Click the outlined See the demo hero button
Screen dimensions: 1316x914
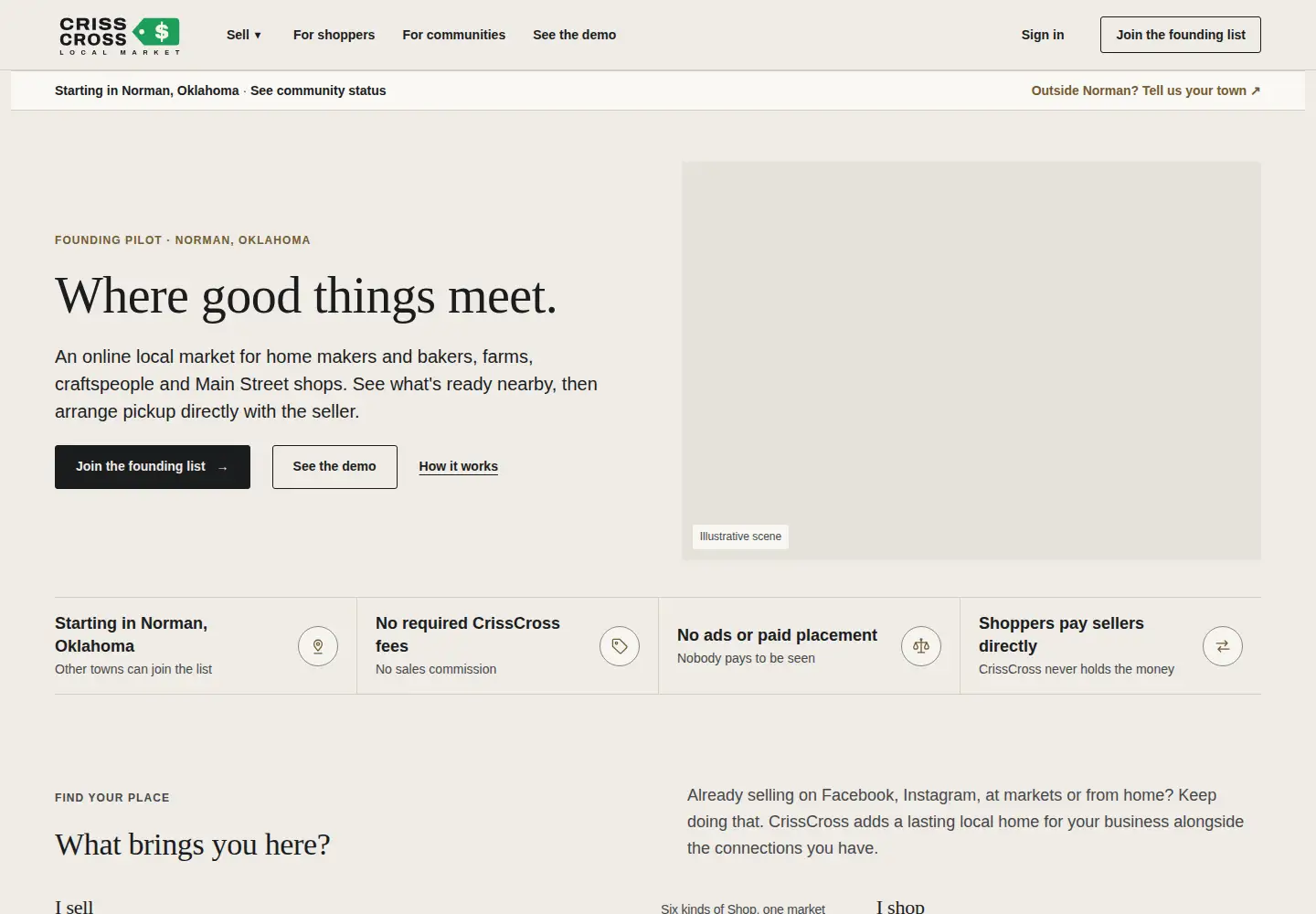(x=334, y=467)
